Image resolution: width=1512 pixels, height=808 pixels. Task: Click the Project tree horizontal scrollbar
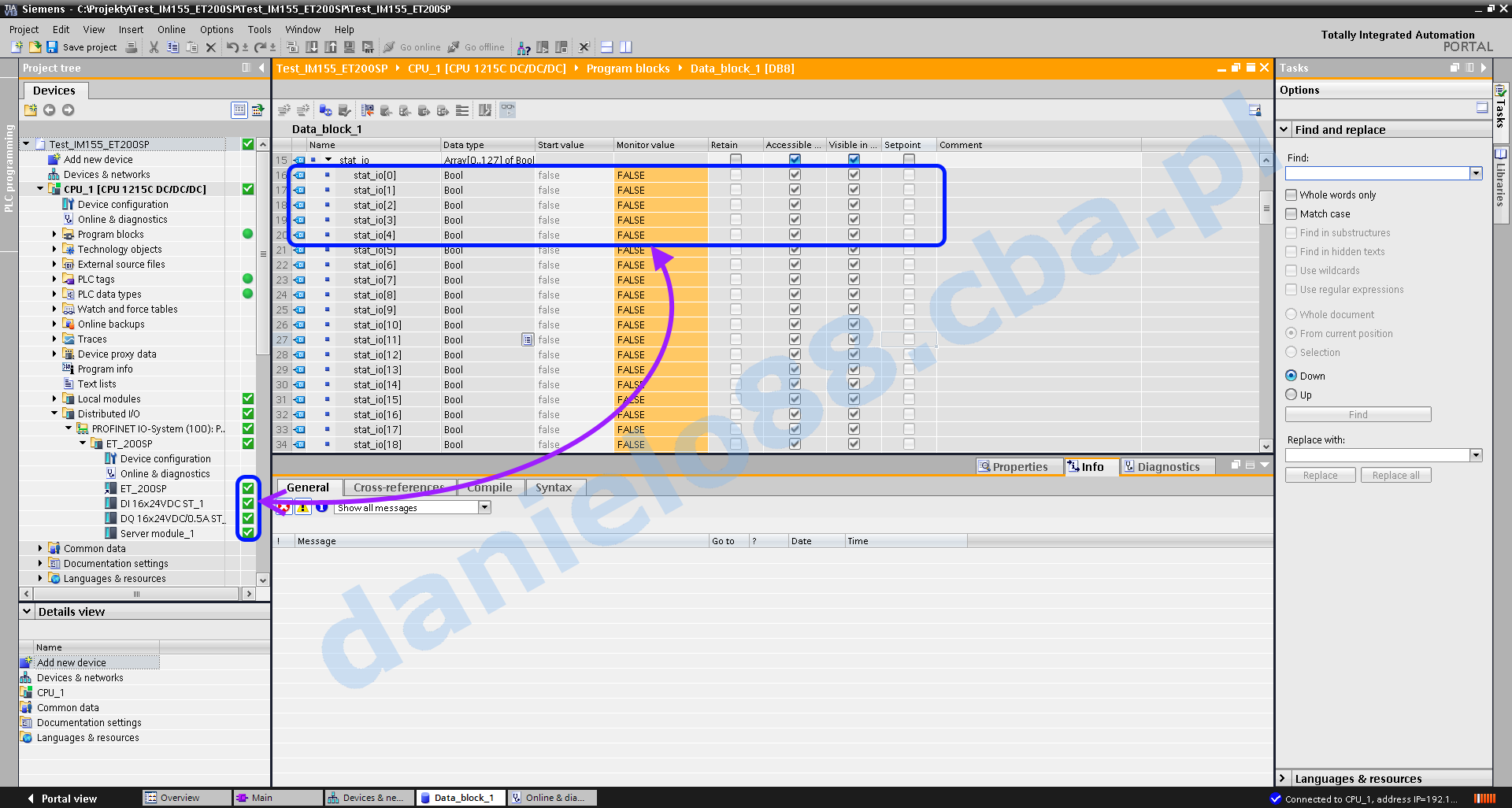pos(137,594)
